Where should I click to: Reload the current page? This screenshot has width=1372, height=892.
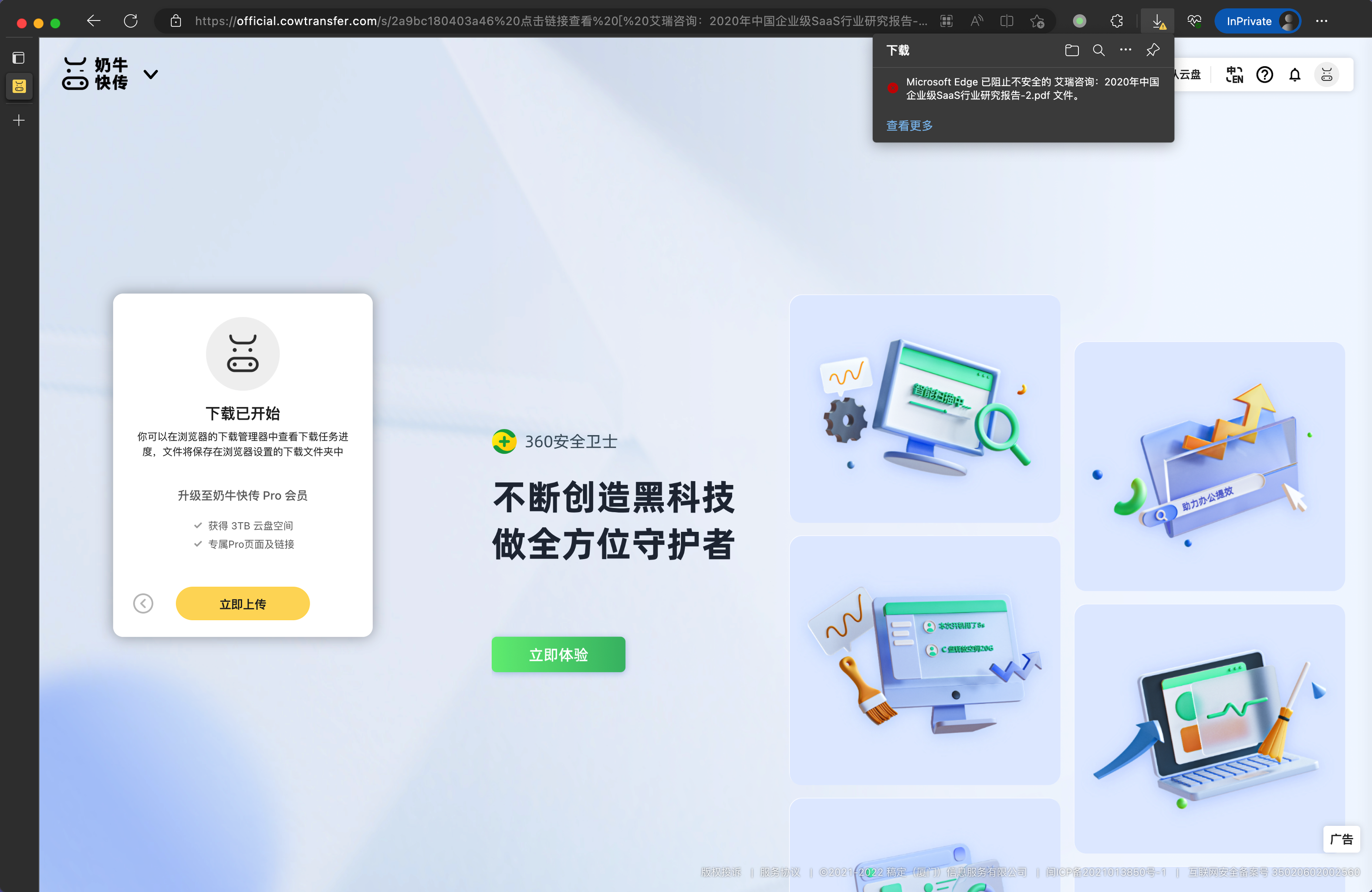point(131,21)
